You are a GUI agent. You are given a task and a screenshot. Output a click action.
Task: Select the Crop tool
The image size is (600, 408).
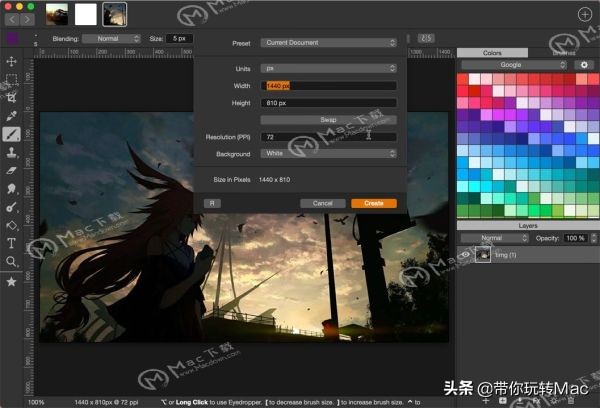(11, 98)
